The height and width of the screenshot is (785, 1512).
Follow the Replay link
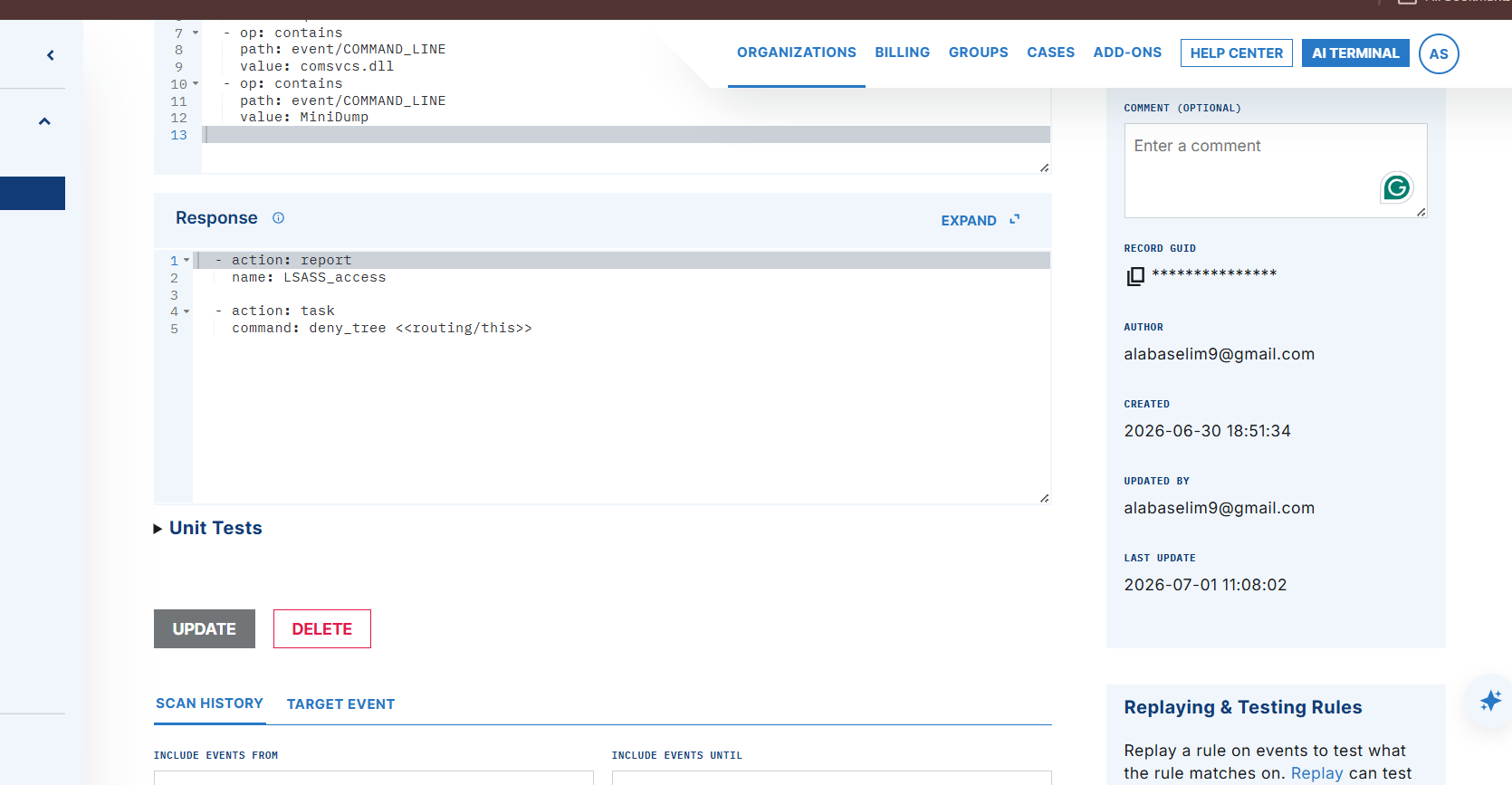coord(1316,773)
